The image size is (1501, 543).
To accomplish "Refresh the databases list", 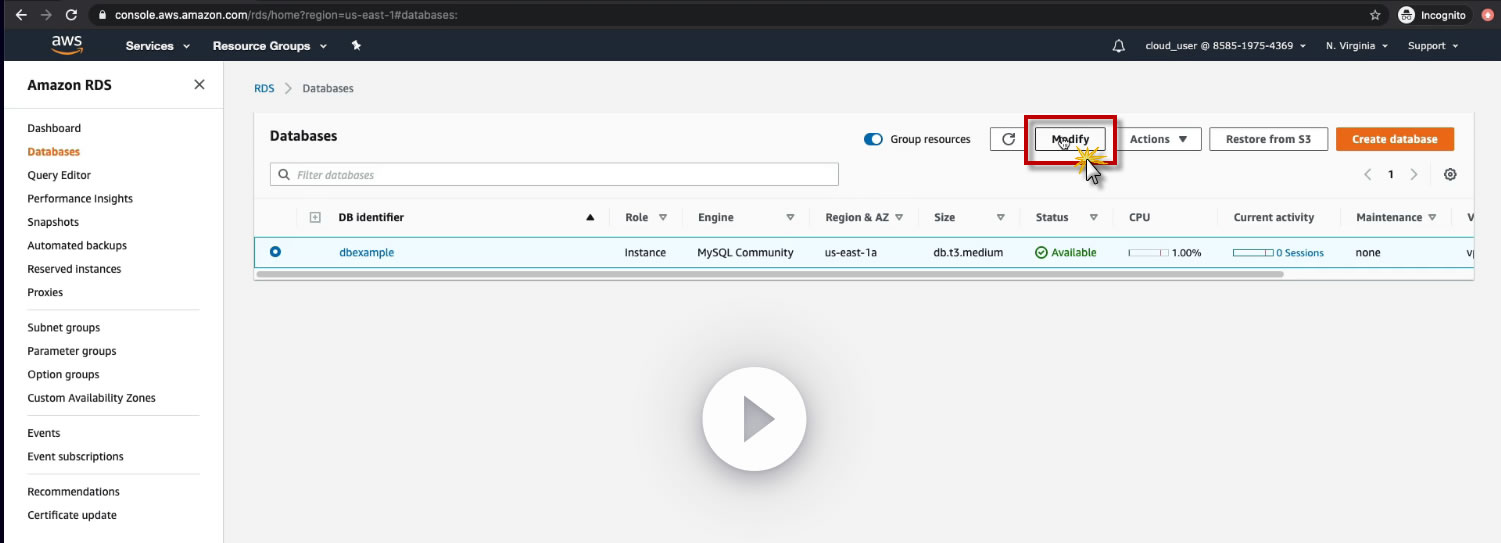I will (1009, 139).
